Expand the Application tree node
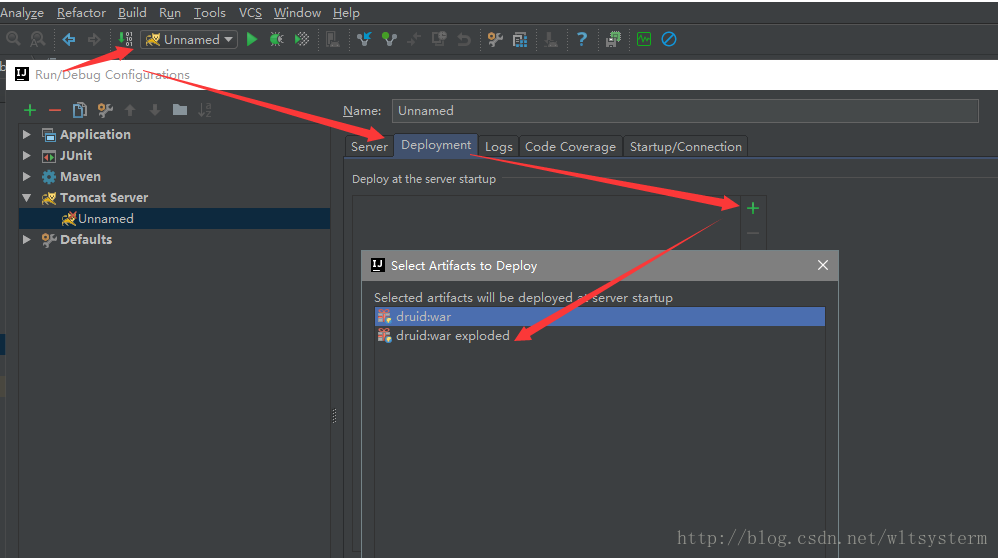This screenshot has height=558, width=998. click(x=27, y=134)
